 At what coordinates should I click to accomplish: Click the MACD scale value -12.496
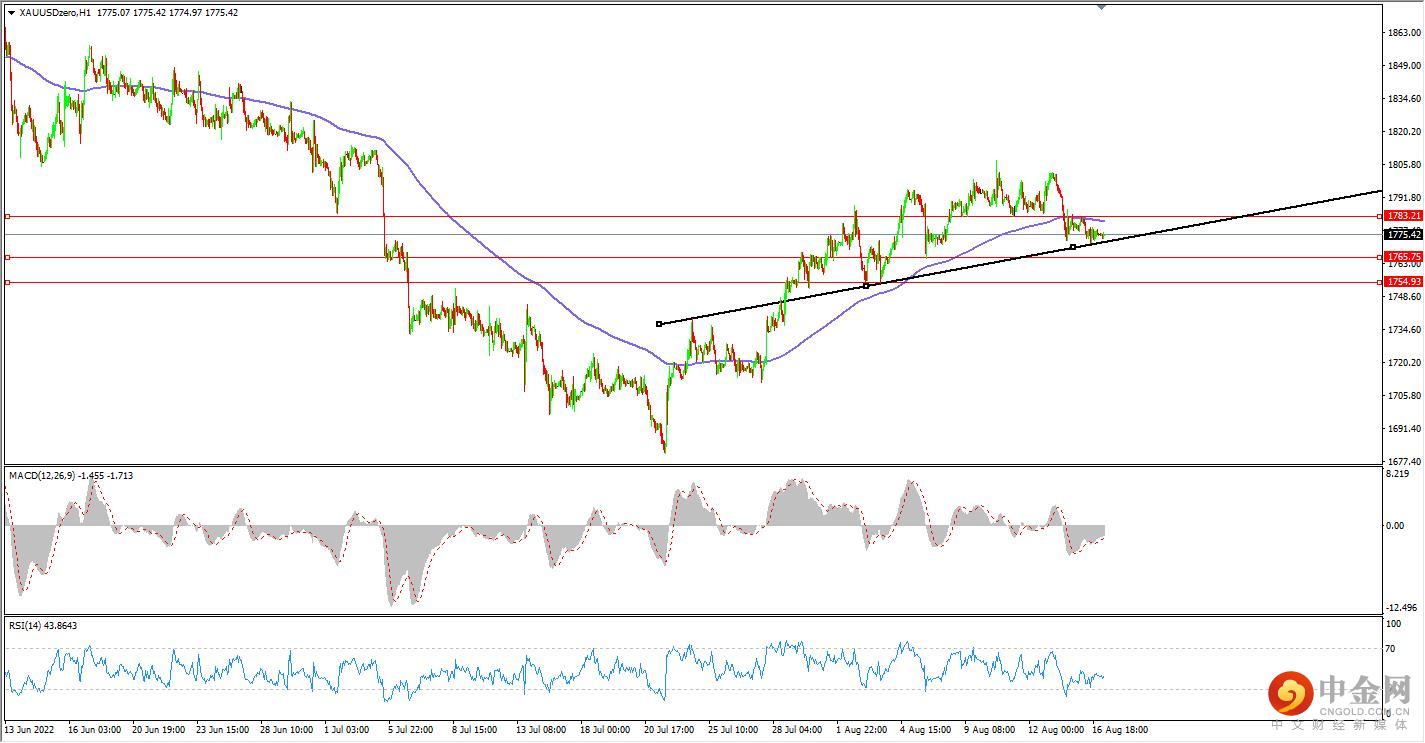(1403, 607)
